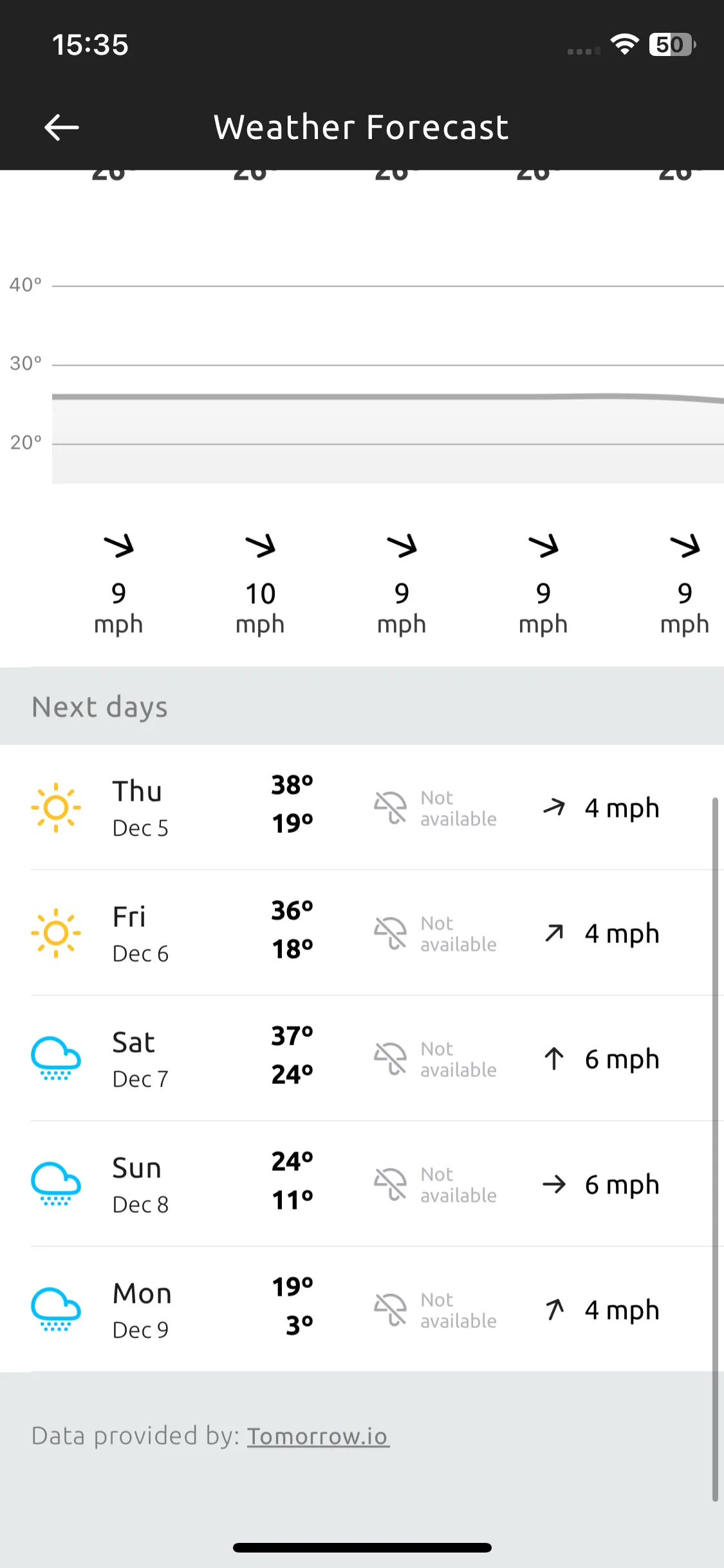Screen dimensions: 724x1568
Task: Tap the wind arrow above 10 mph
Action: 260,545
